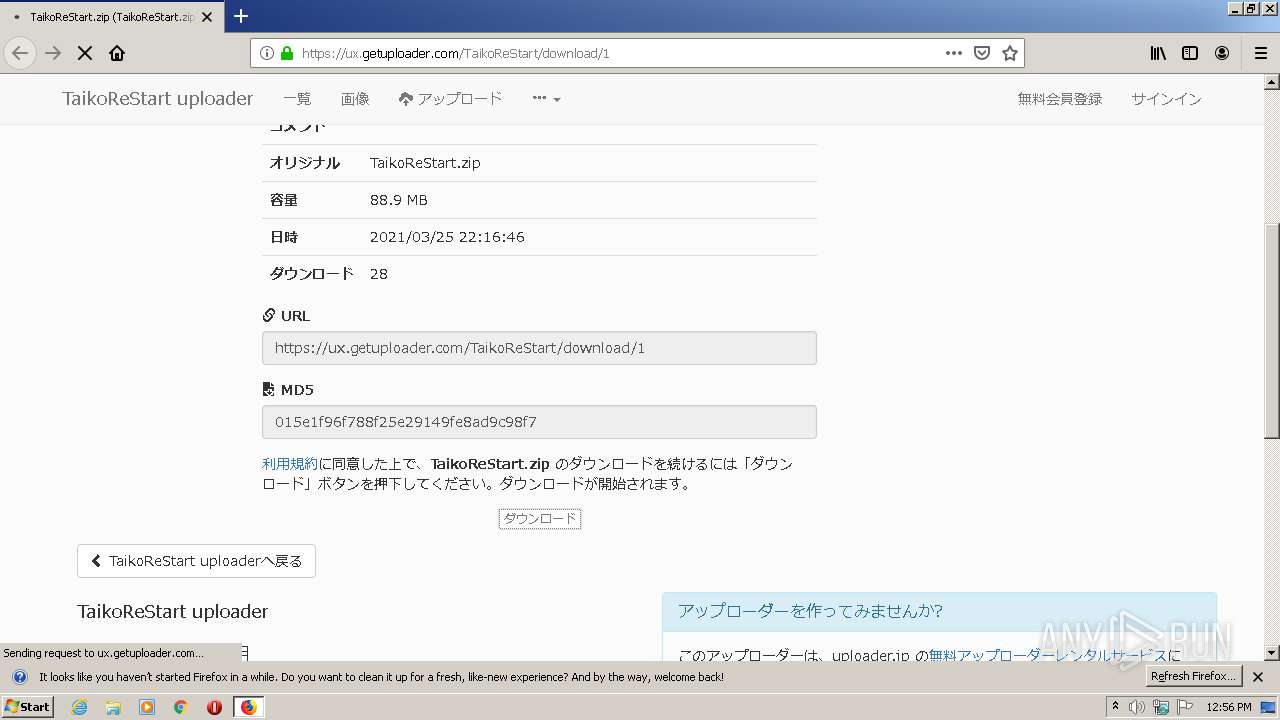
Task: Open 一覧 navigation menu item
Action: pyautogui.click(x=297, y=99)
